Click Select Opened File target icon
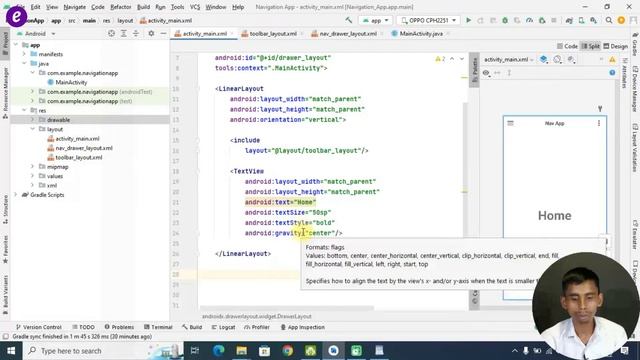Image resolution: width=640 pixels, height=360 pixels. [111, 33]
